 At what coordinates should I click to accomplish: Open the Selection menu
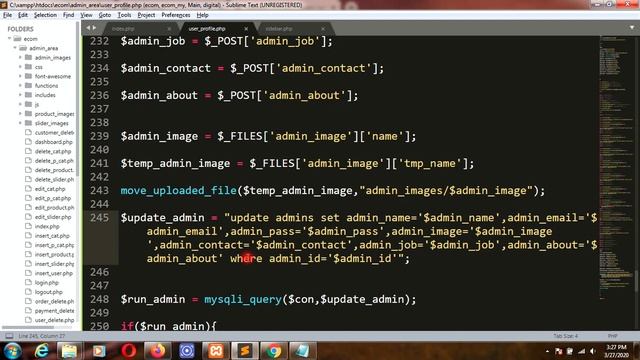click(45, 15)
